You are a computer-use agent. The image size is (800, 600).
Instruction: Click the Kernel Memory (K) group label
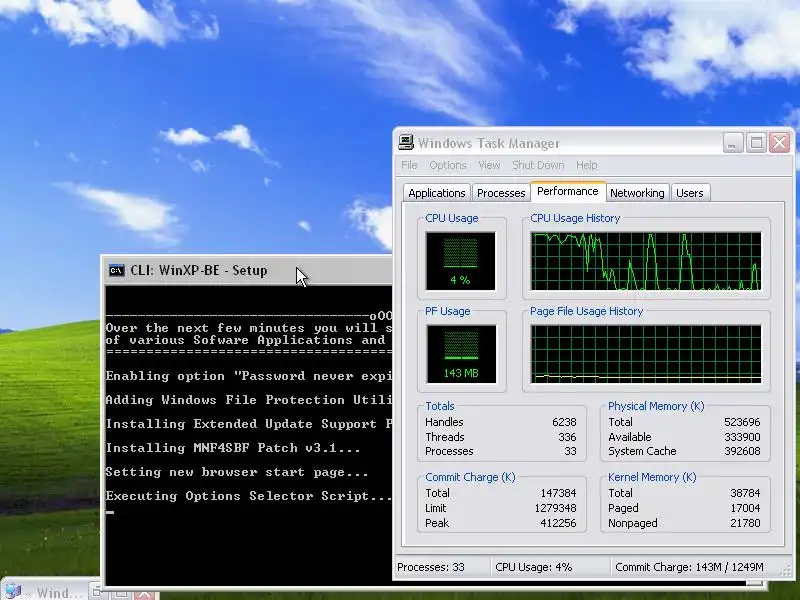(x=652, y=477)
